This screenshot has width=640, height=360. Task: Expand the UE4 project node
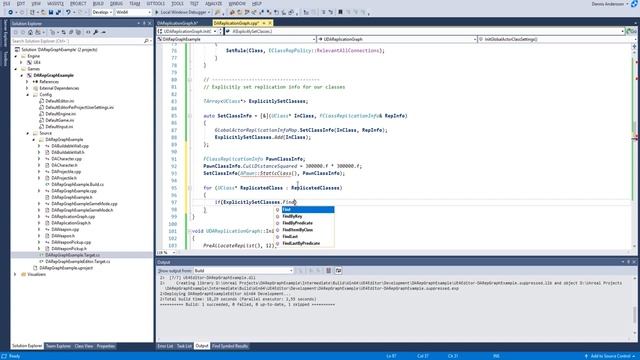21,62
